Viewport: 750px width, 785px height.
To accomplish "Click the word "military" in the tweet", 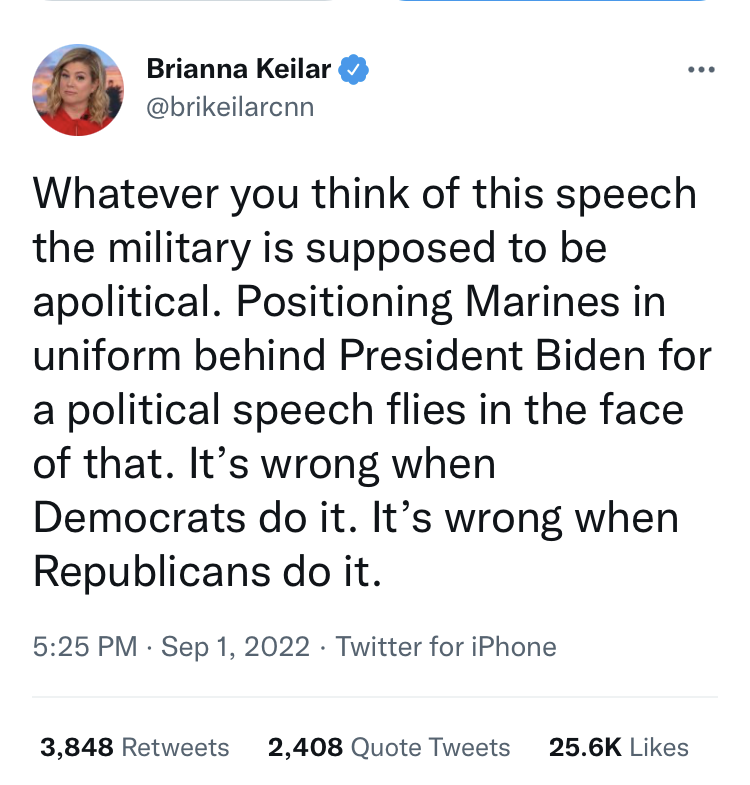I will 179,248.
